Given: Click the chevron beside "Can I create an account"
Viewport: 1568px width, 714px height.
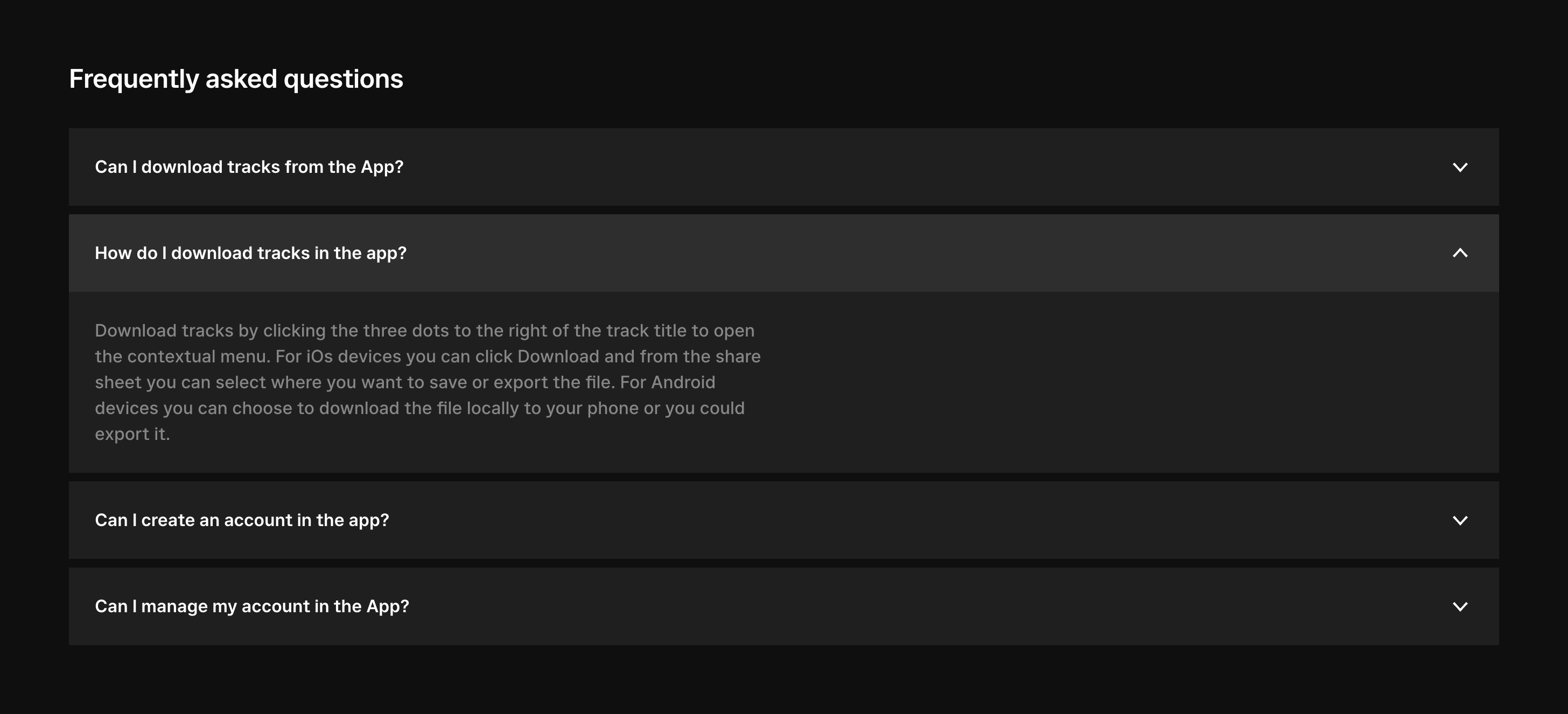Looking at the screenshot, I should (x=1460, y=521).
